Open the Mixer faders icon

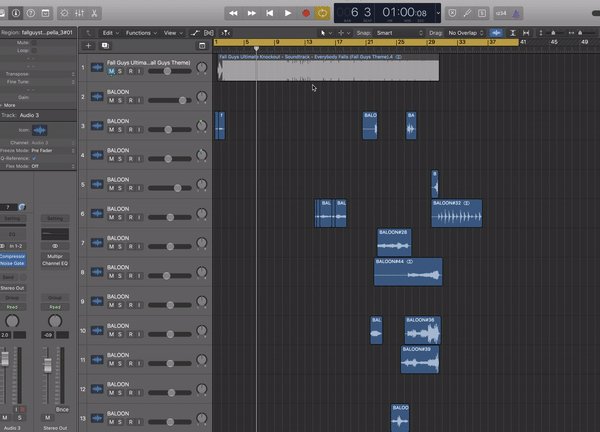pos(79,13)
